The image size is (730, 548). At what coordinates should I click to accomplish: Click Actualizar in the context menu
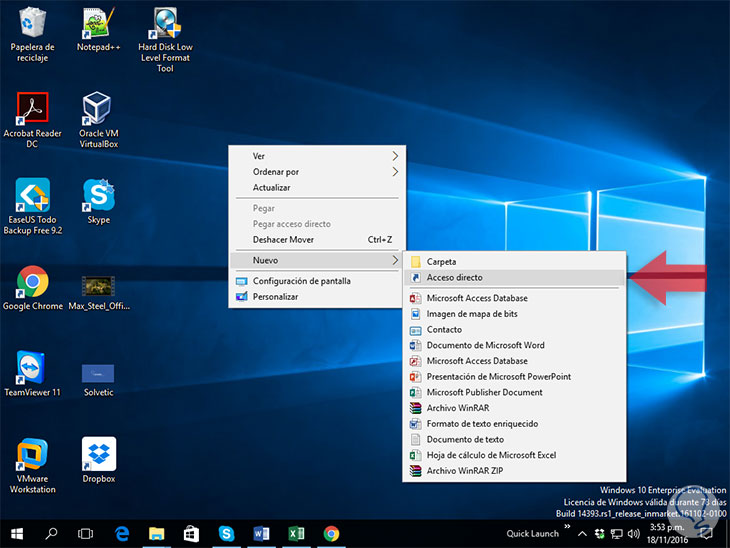coord(272,188)
